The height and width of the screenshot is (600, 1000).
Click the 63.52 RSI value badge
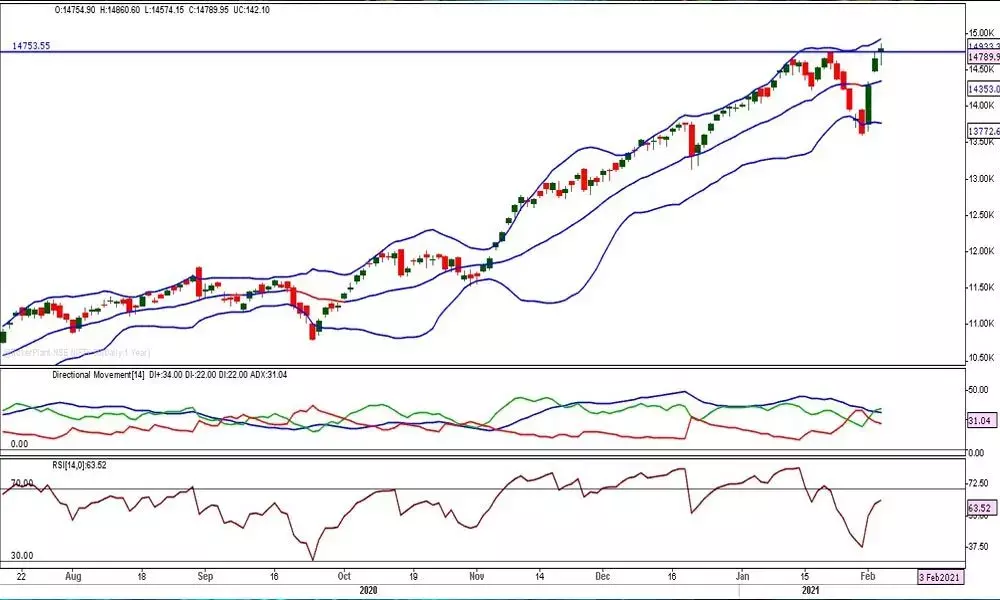(980, 508)
